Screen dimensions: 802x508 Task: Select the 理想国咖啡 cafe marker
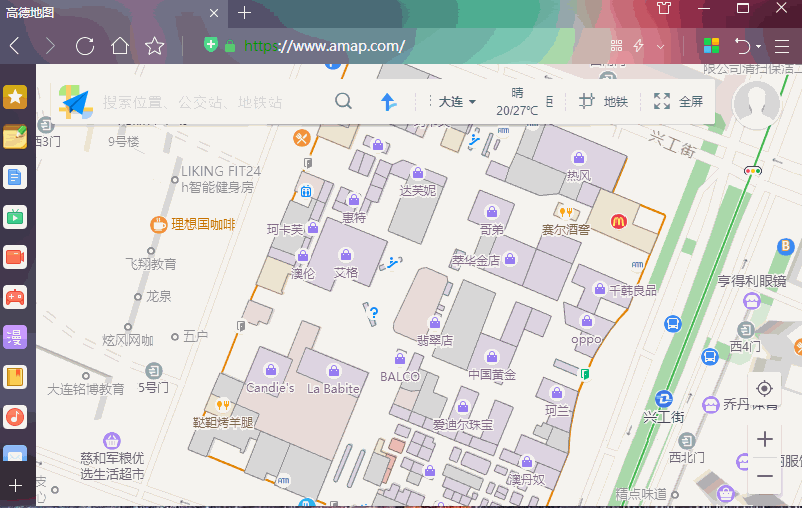click(x=159, y=224)
